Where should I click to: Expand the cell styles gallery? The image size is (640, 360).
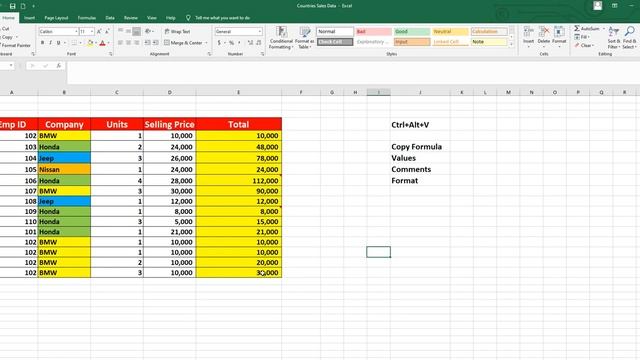coord(511,44)
